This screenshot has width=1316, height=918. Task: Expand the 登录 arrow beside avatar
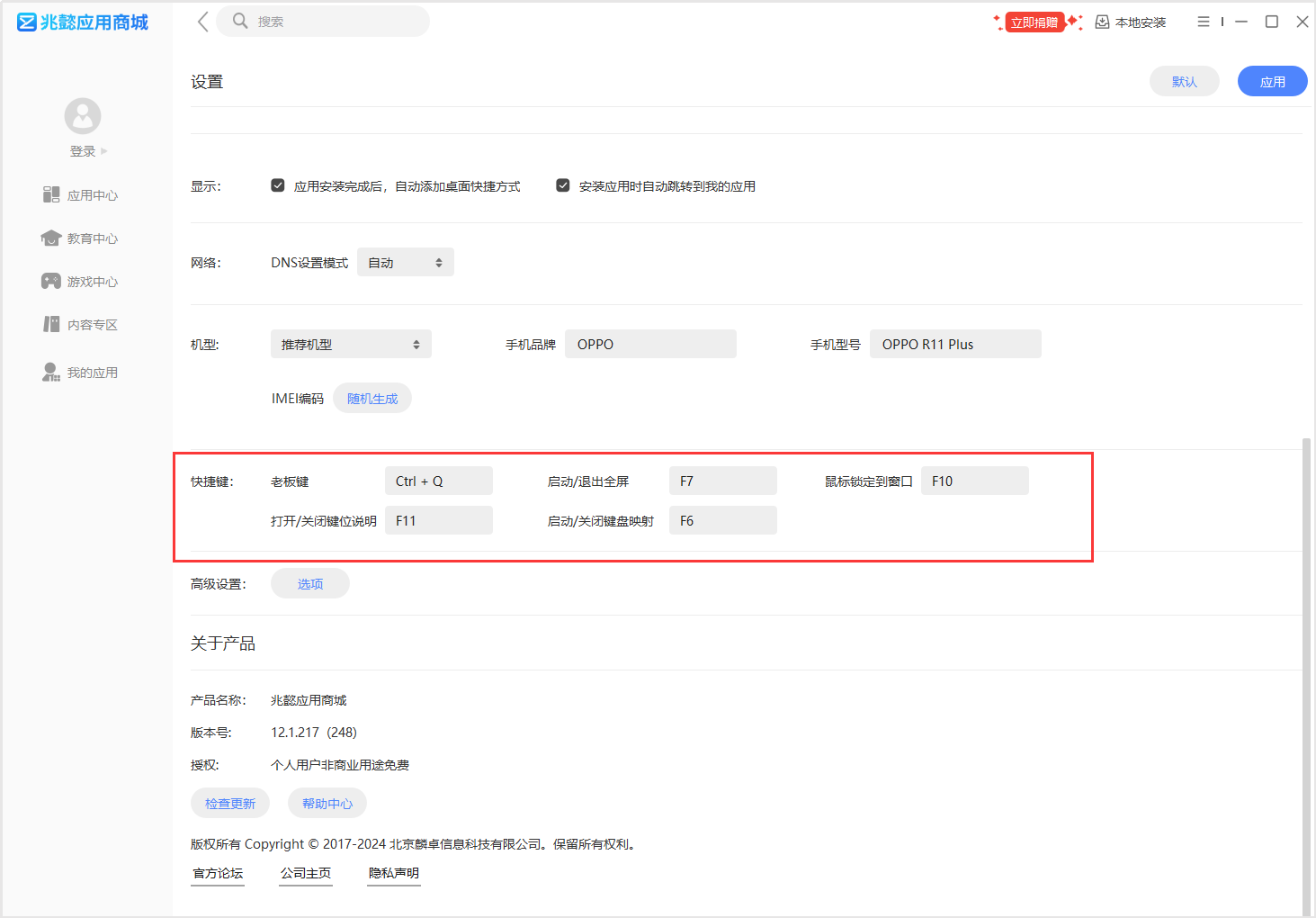pyautogui.click(x=104, y=151)
